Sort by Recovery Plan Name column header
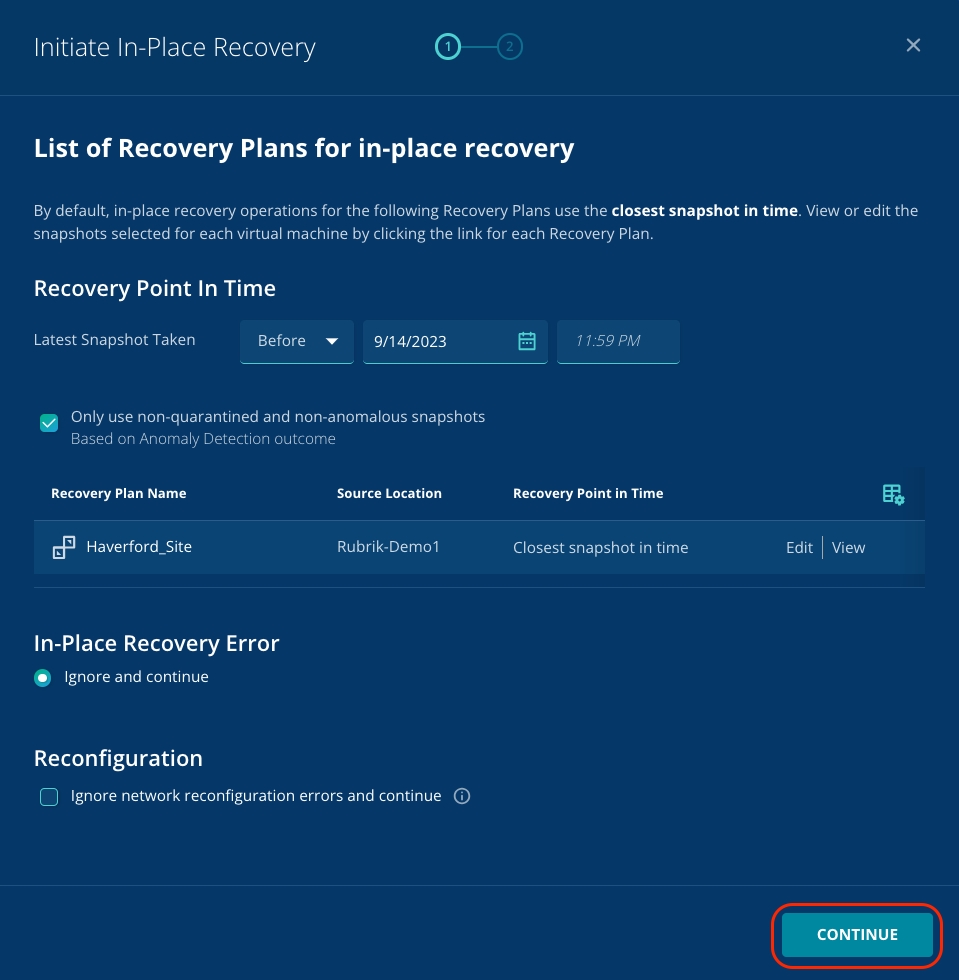959x980 pixels. coord(118,493)
